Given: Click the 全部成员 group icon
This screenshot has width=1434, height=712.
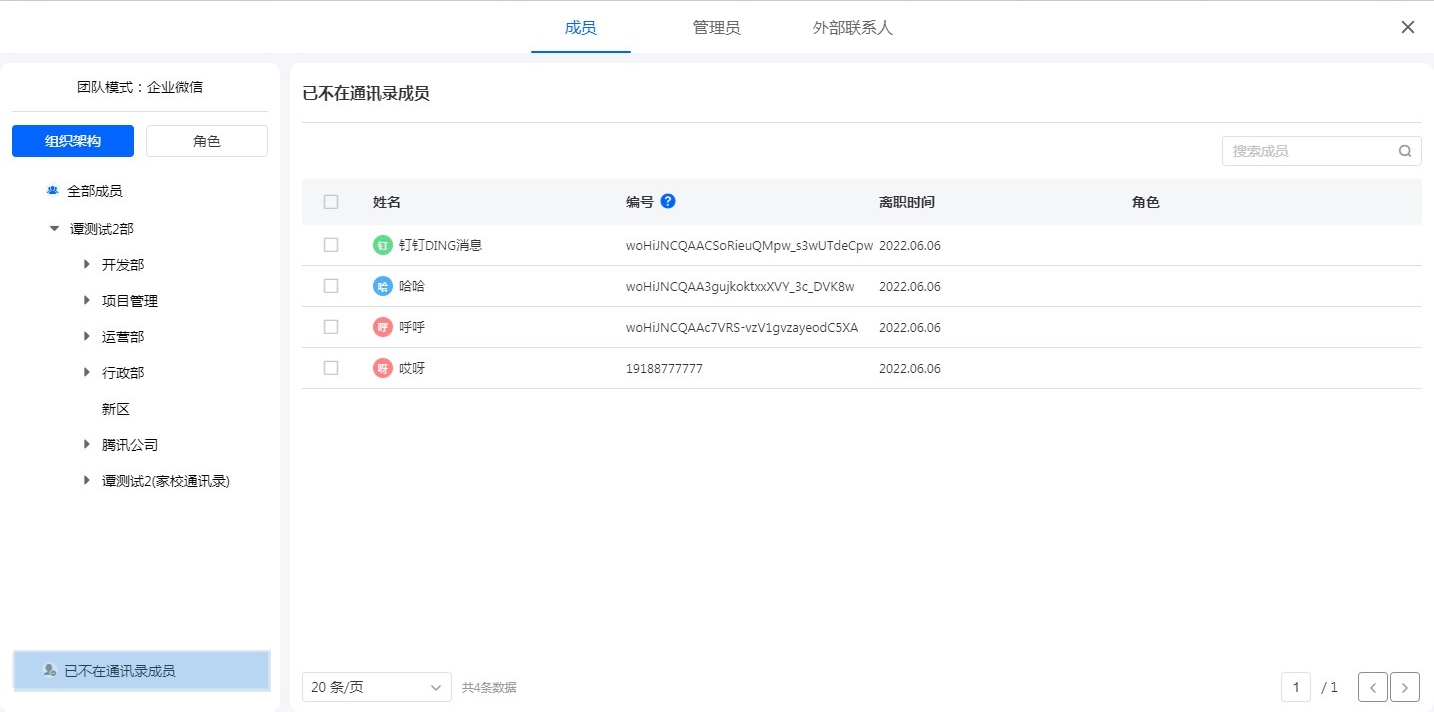Looking at the screenshot, I should [52, 190].
